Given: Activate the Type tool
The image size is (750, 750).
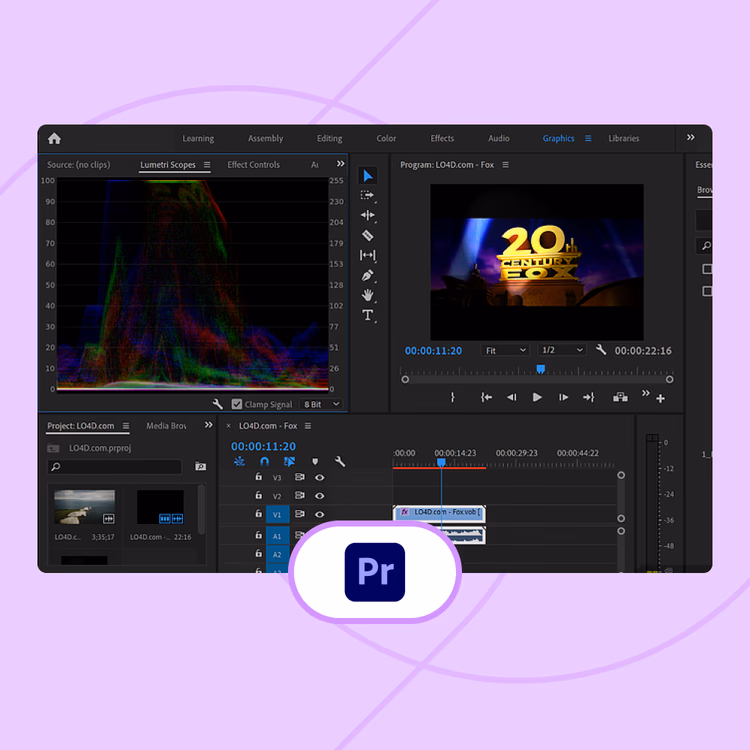Looking at the screenshot, I should [x=367, y=315].
